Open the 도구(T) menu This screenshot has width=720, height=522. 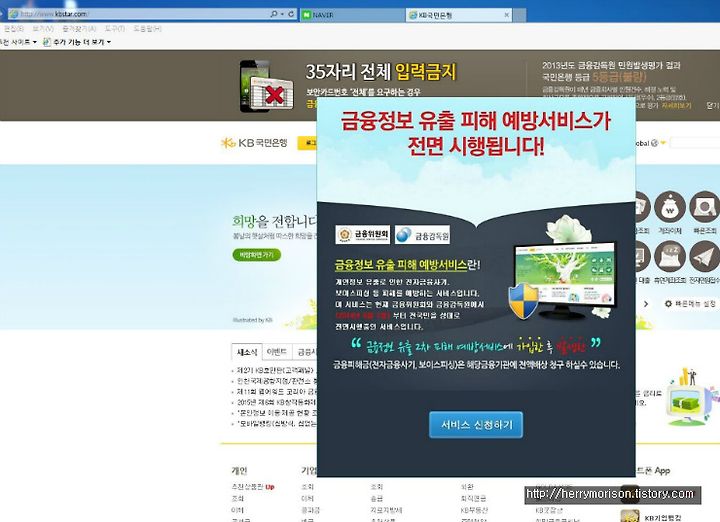coord(114,28)
